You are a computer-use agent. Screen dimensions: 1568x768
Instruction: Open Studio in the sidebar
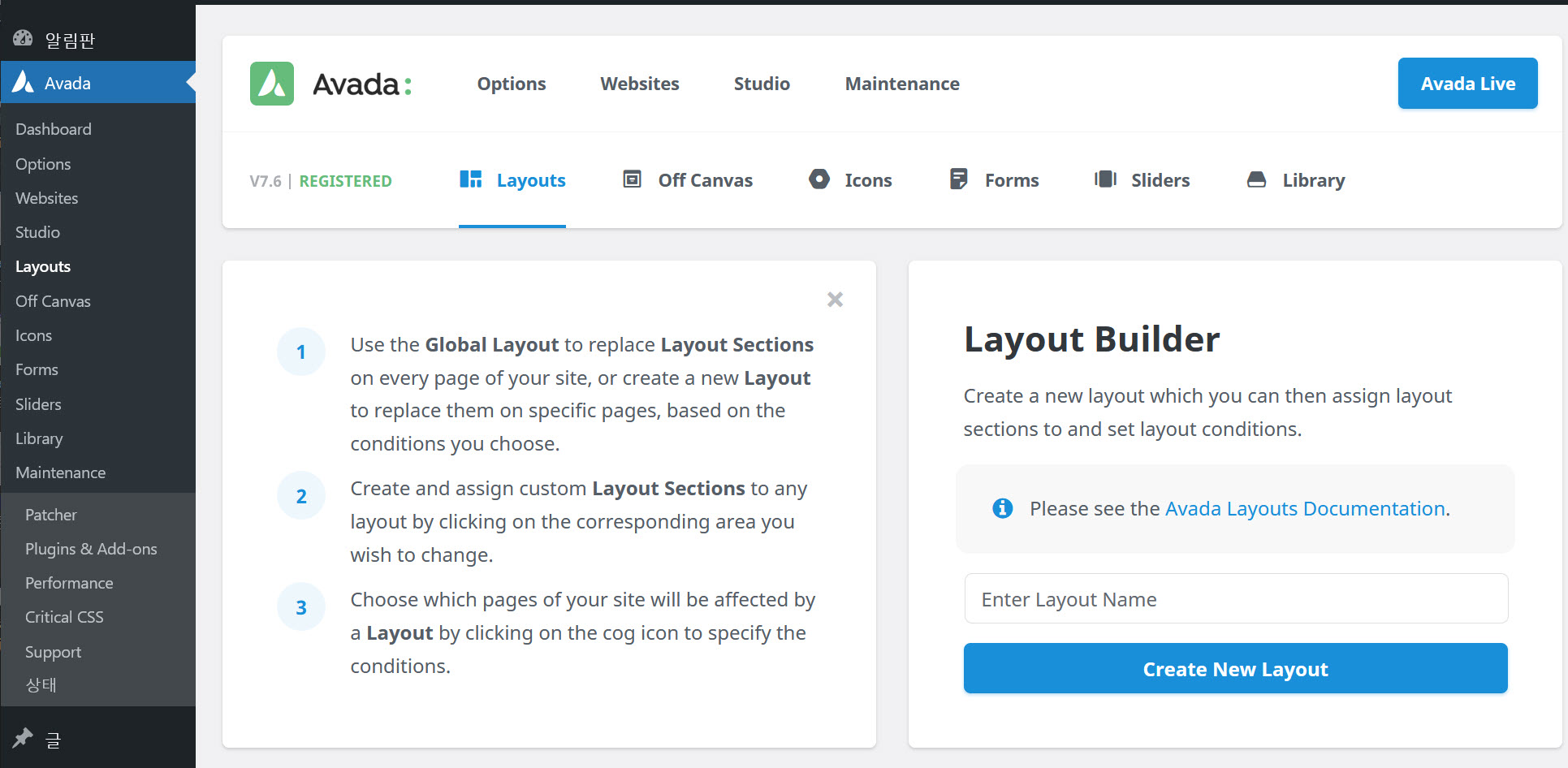click(x=37, y=232)
